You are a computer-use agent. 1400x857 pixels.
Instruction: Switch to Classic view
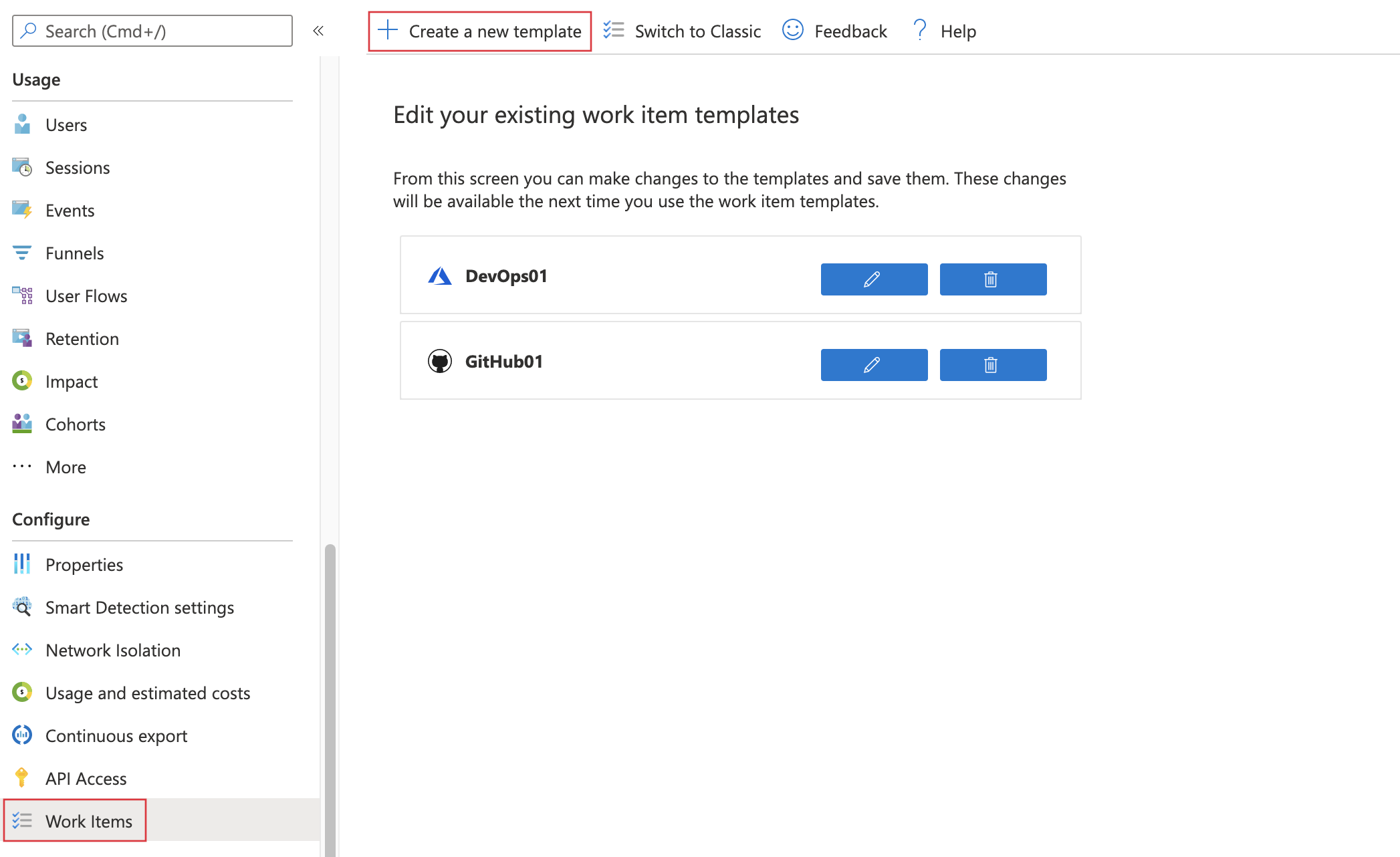pos(682,31)
